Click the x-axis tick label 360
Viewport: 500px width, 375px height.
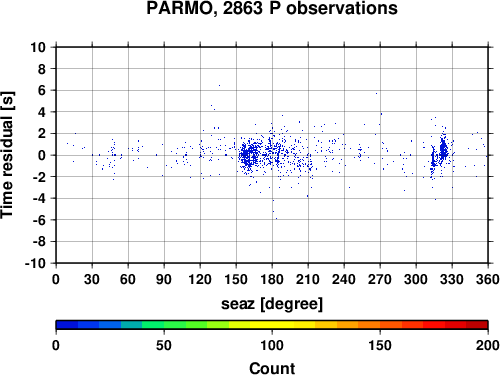coord(488,279)
